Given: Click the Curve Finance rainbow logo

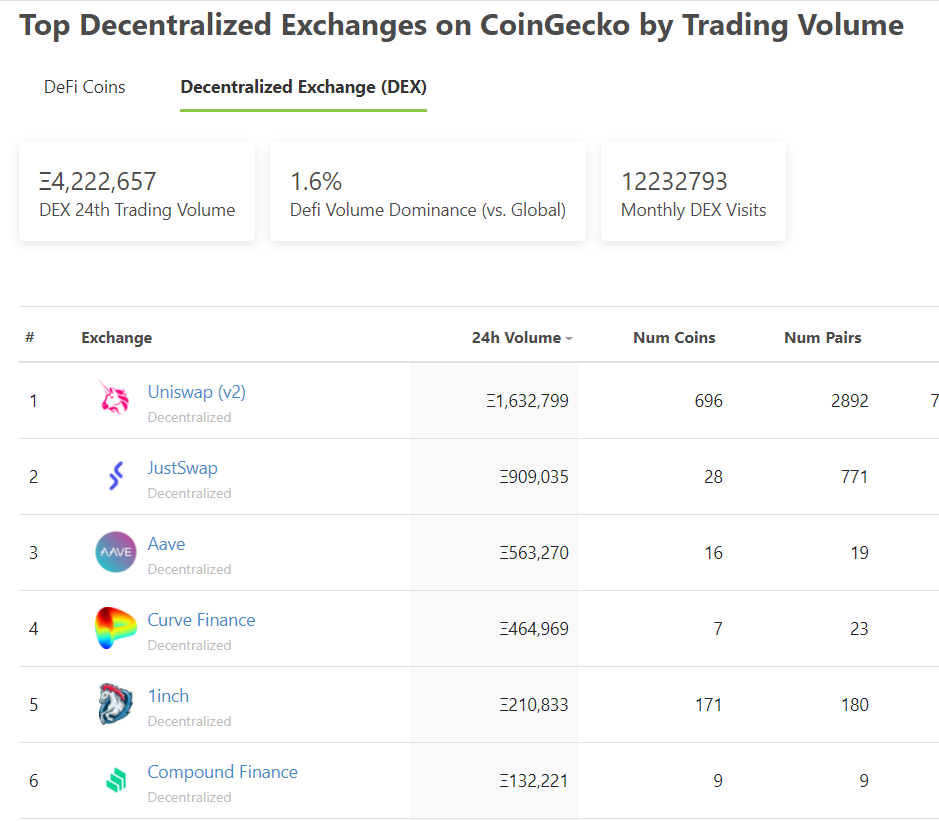Looking at the screenshot, I should pos(116,628).
